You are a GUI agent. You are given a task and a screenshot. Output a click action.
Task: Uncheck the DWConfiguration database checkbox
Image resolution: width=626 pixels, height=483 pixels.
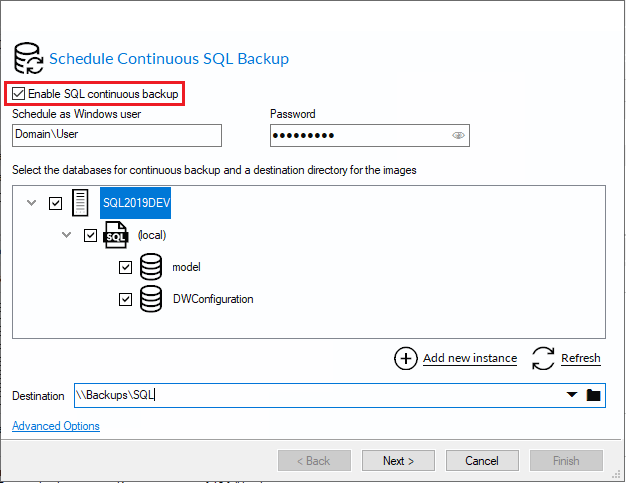pyautogui.click(x=126, y=299)
